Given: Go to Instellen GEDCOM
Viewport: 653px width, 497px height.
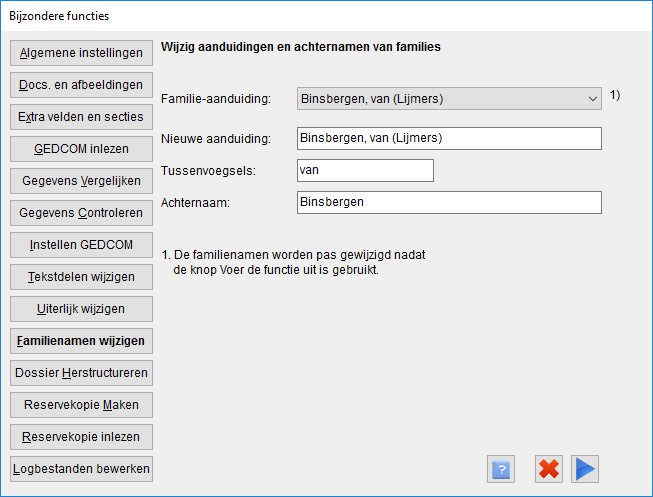Looking at the screenshot, I should [81, 245].
